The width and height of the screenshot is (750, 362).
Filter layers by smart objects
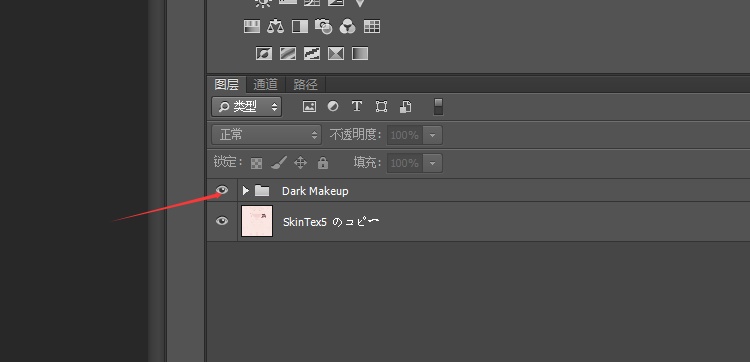click(405, 107)
